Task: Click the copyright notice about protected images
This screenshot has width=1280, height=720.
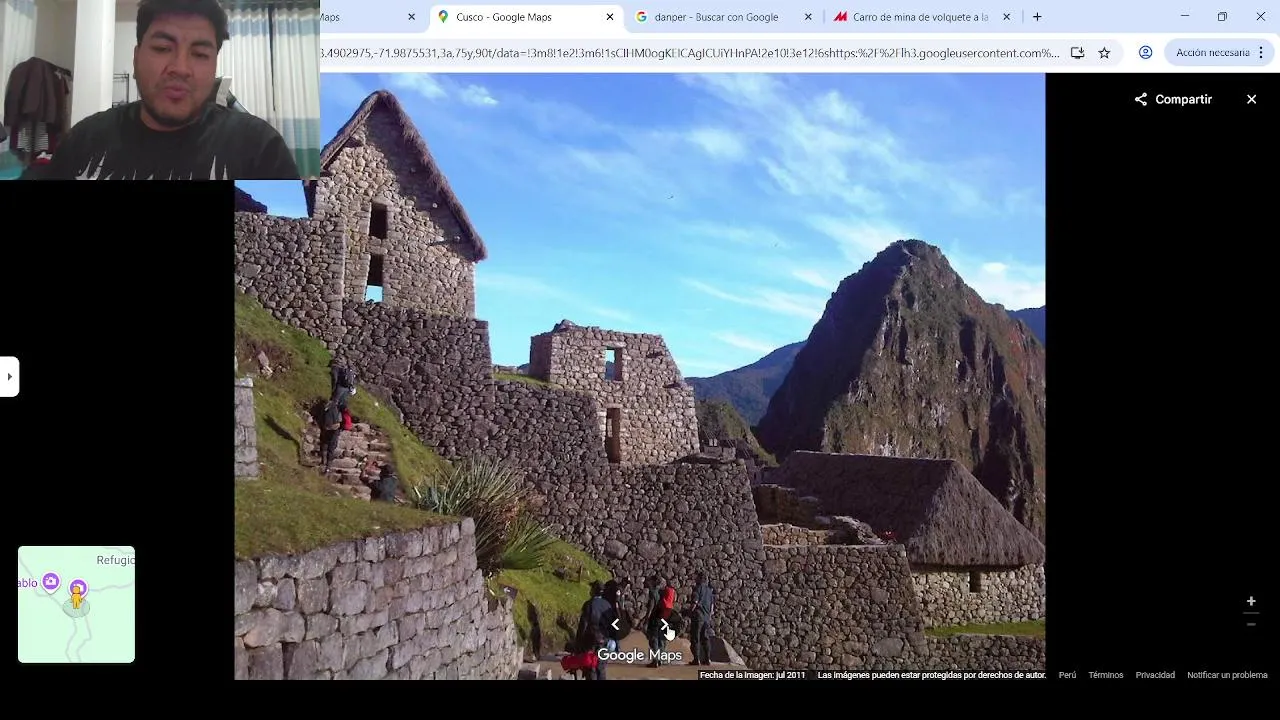Action: click(931, 675)
